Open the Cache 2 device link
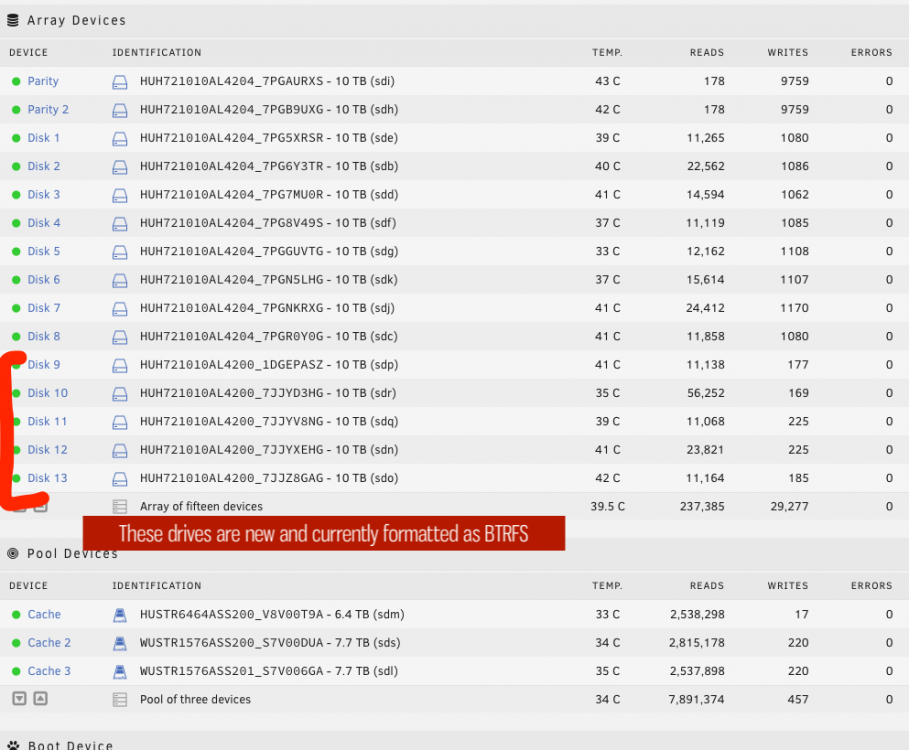Image resolution: width=909 pixels, height=750 pixels. (49, 643)
